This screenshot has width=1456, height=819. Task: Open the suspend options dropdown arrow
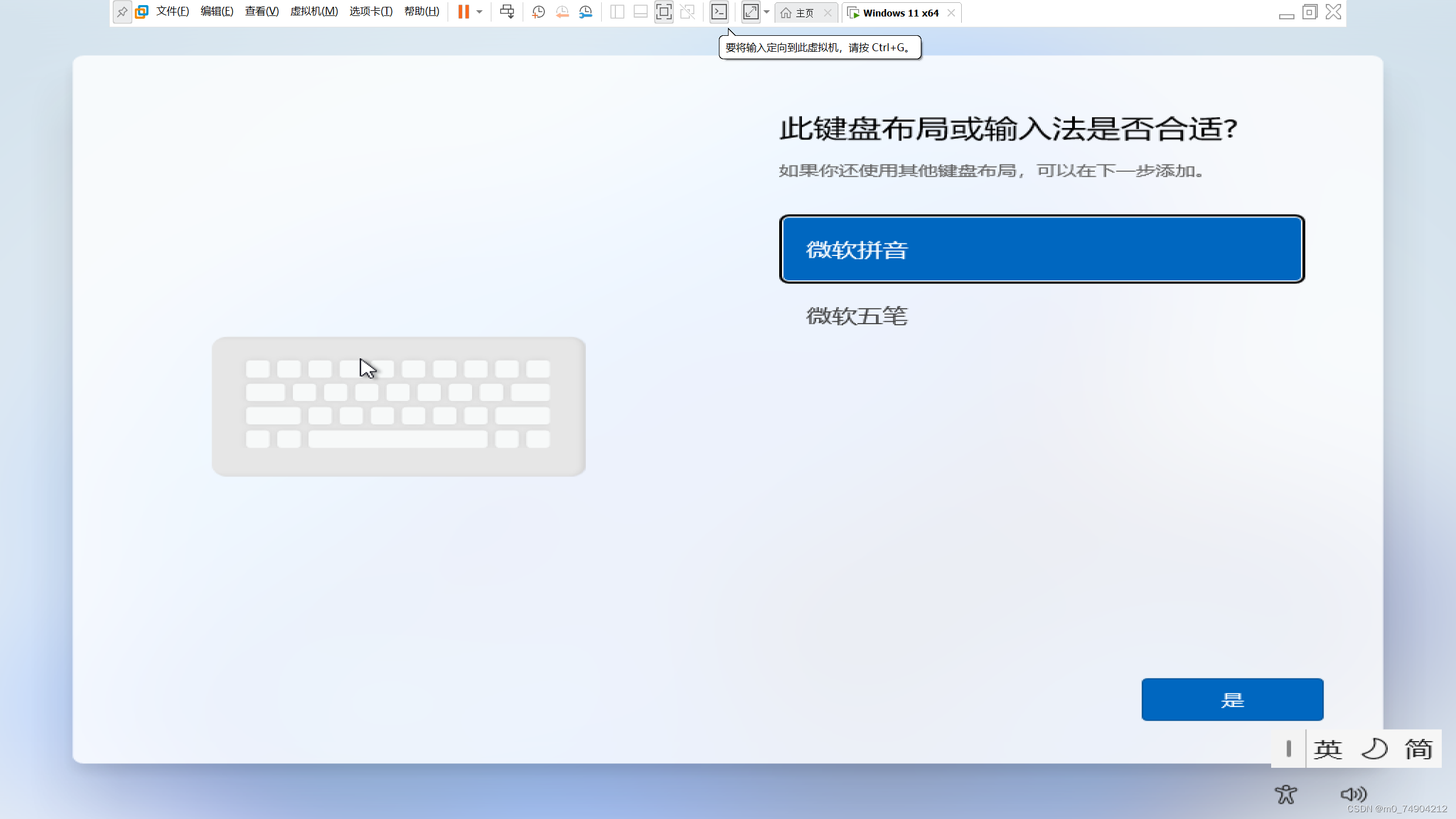coord(479,11)
